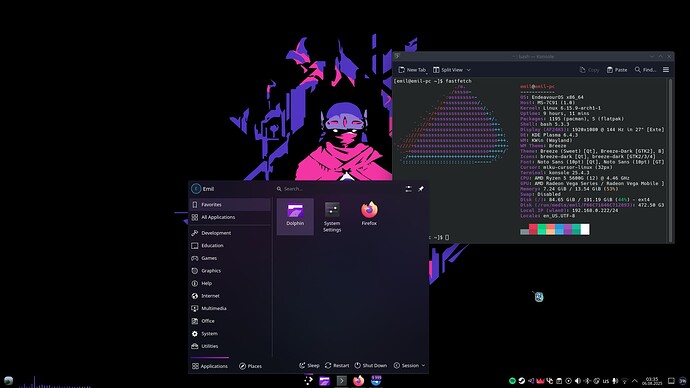This screenshot has height=388, width=690.
Task: Open Dolphin from the taskbar
Action: pos(325,381)
